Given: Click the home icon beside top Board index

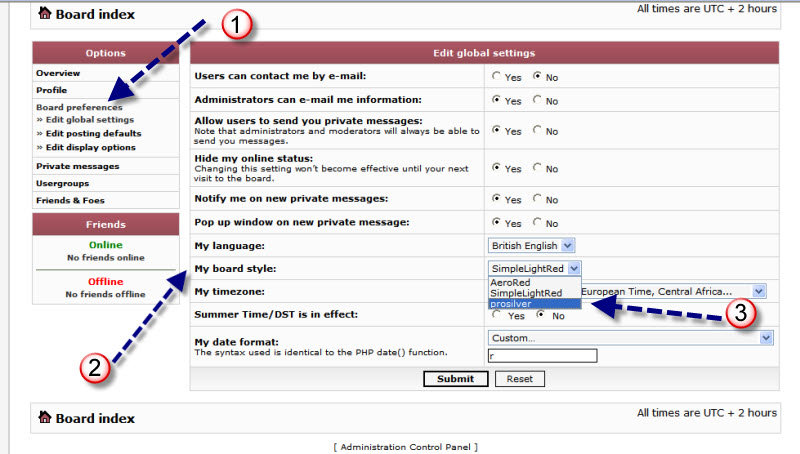Looking at the screenshot, I should click(45, 14).
